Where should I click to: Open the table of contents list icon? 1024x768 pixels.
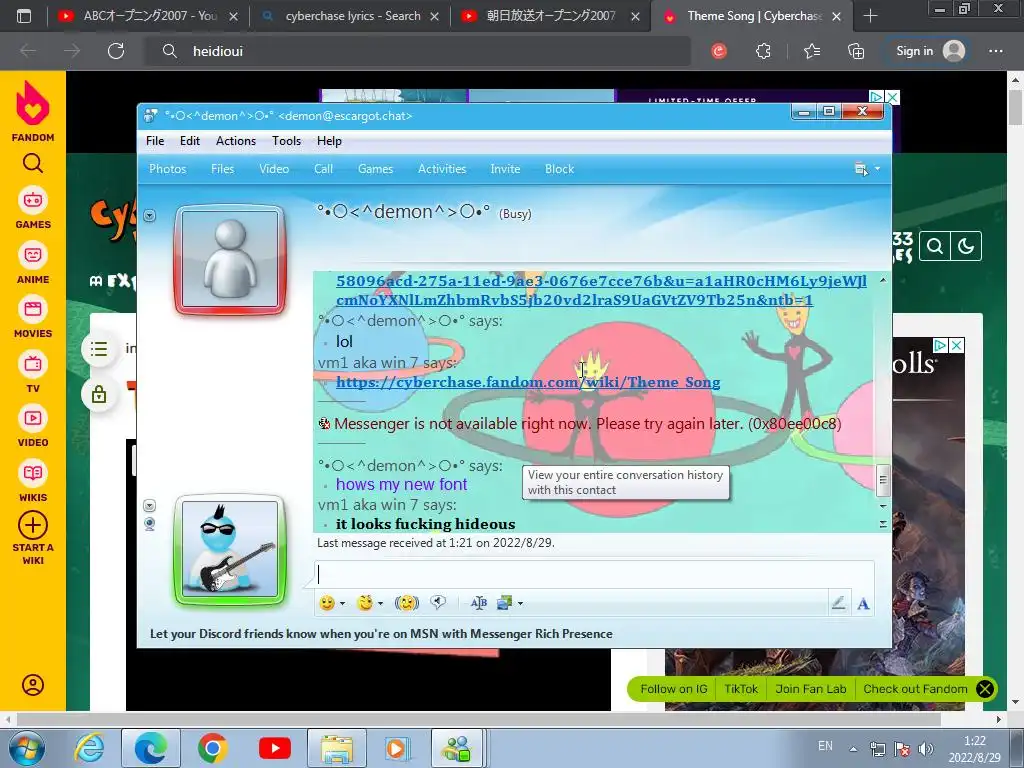[x=99, y=349]
